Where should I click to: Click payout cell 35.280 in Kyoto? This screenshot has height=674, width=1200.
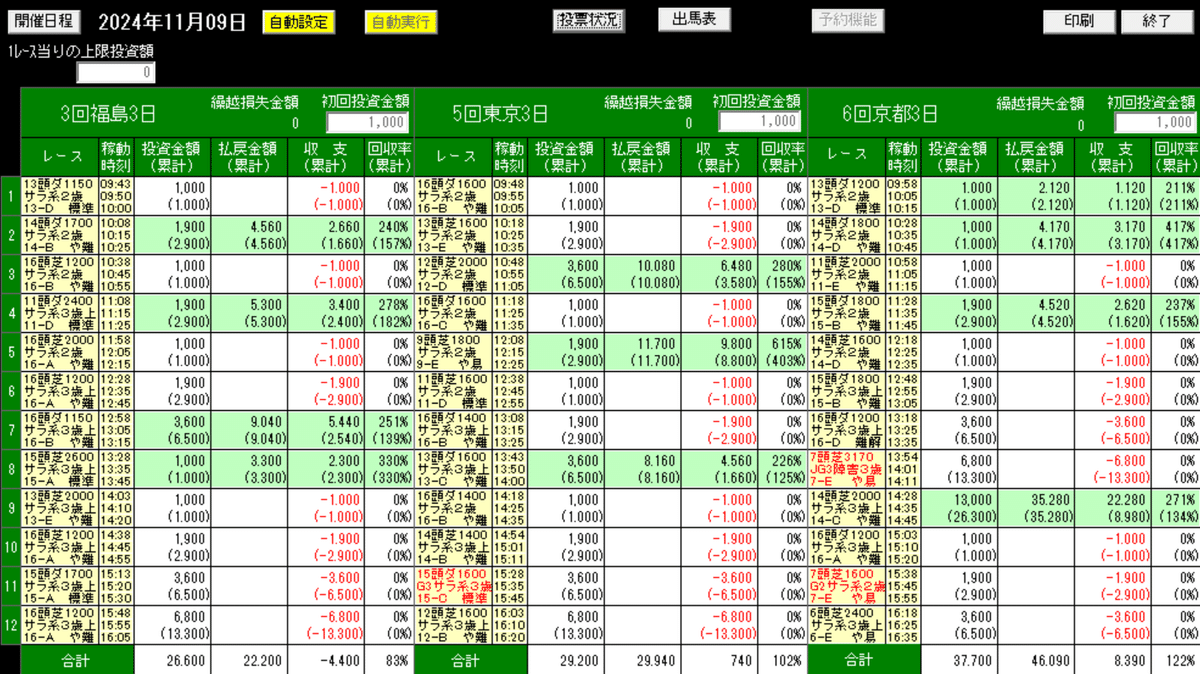pos(1037,508)
